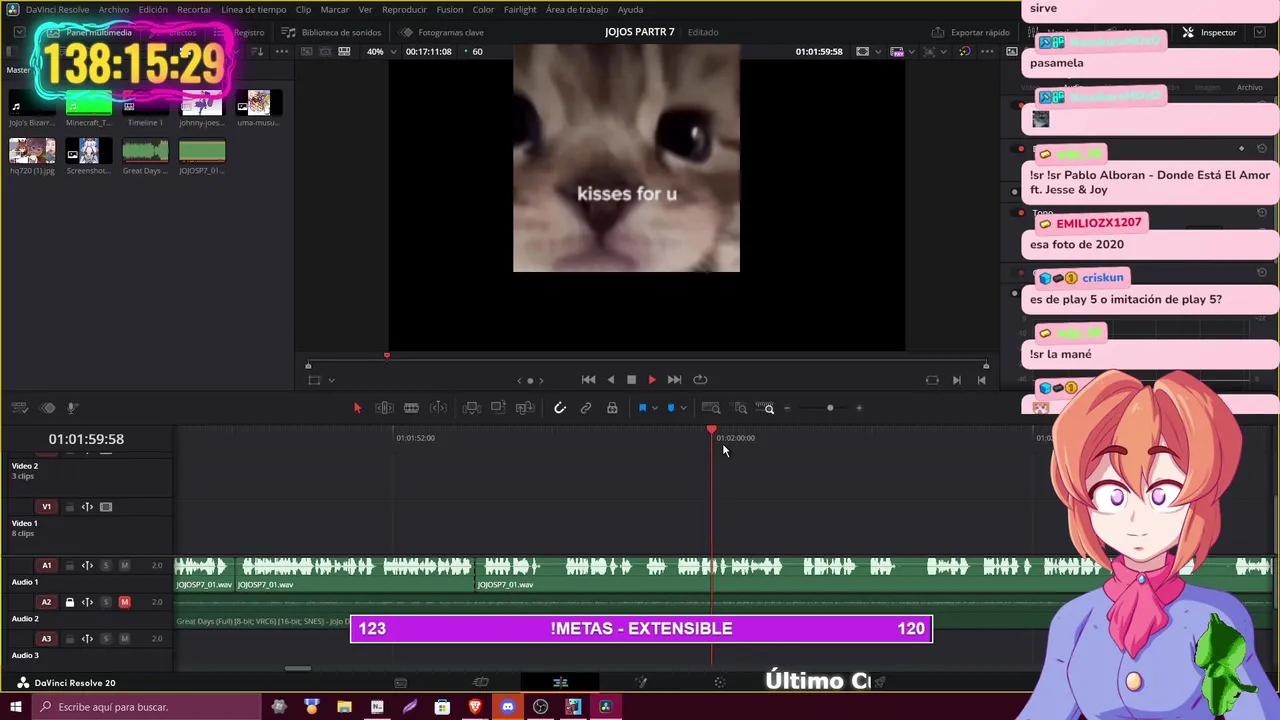Switch to the Edit page icon
This screenshot has width=1280, height=720.
pyautogui.click(x=560, y=682)
